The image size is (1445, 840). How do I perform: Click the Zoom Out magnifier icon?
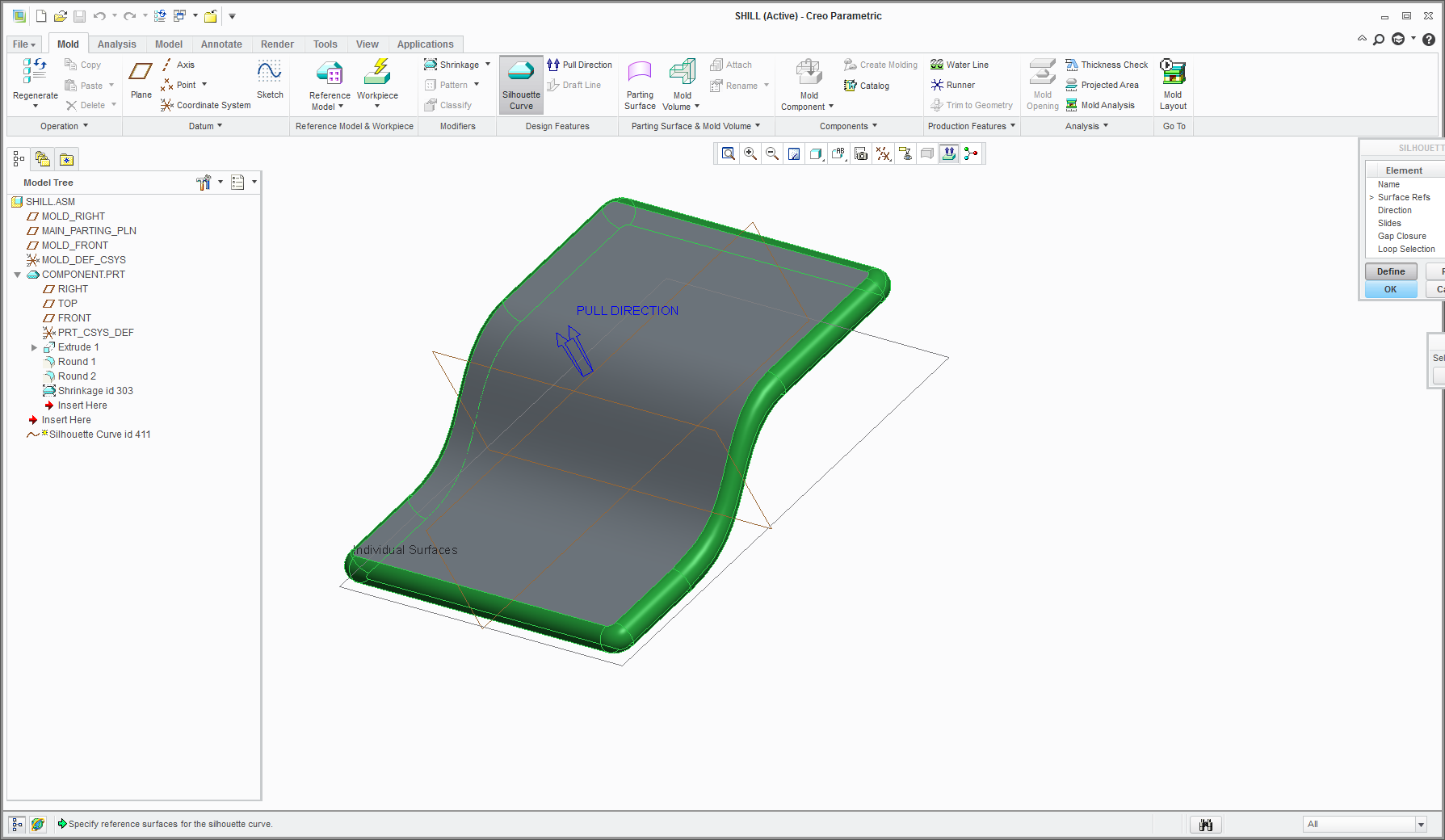(x=772, y=153)
